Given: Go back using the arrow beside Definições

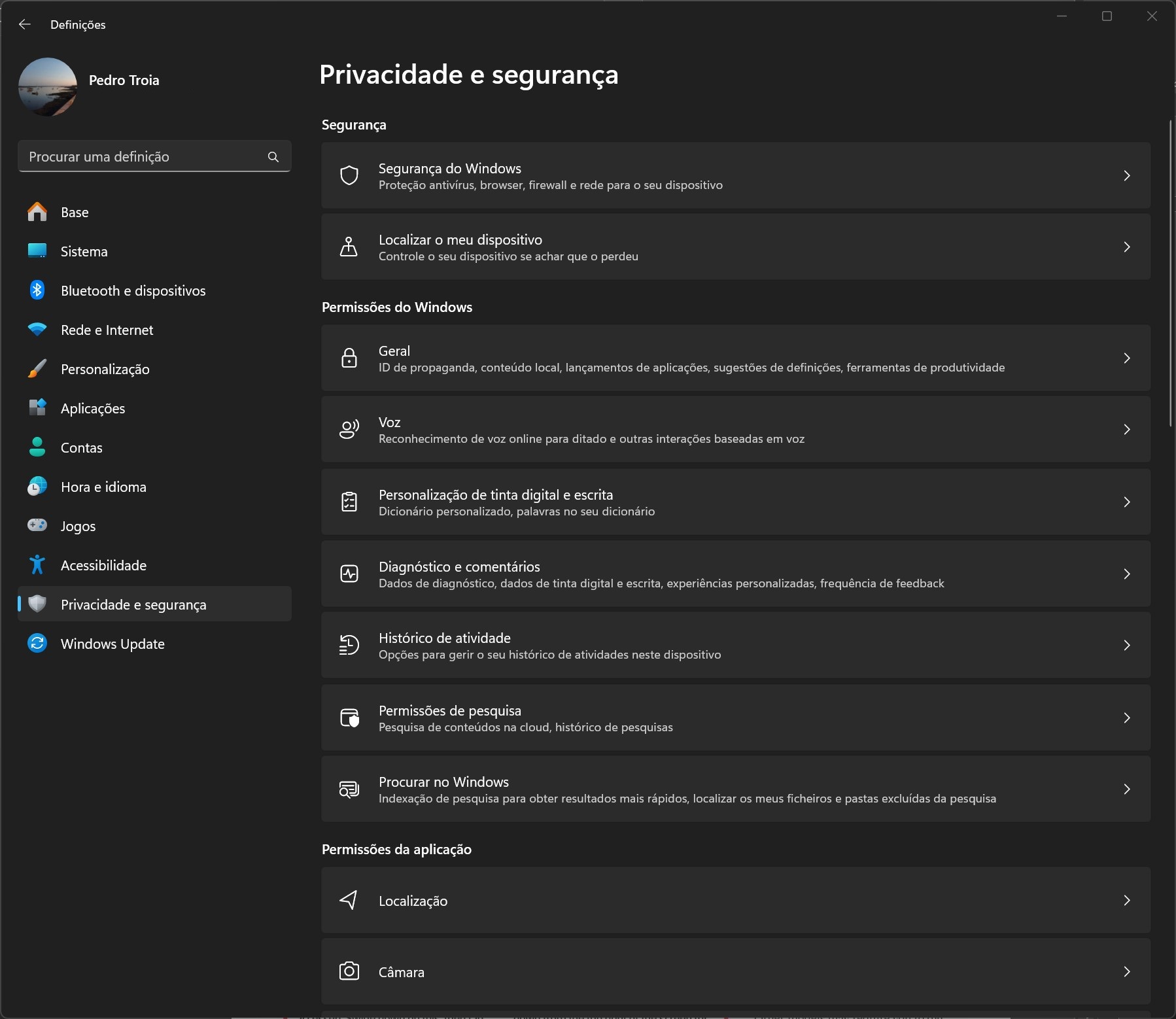Looking at the screenshot, I should pos(25,24).
